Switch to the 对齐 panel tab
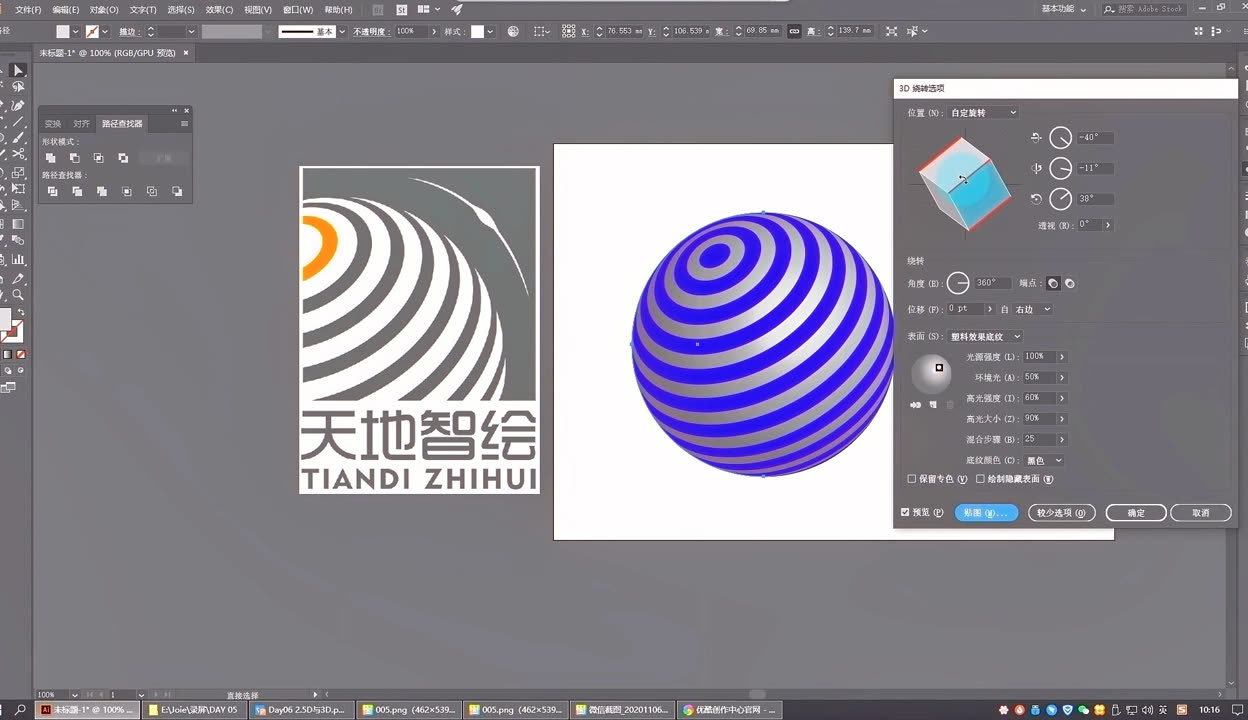 [81, 124]
